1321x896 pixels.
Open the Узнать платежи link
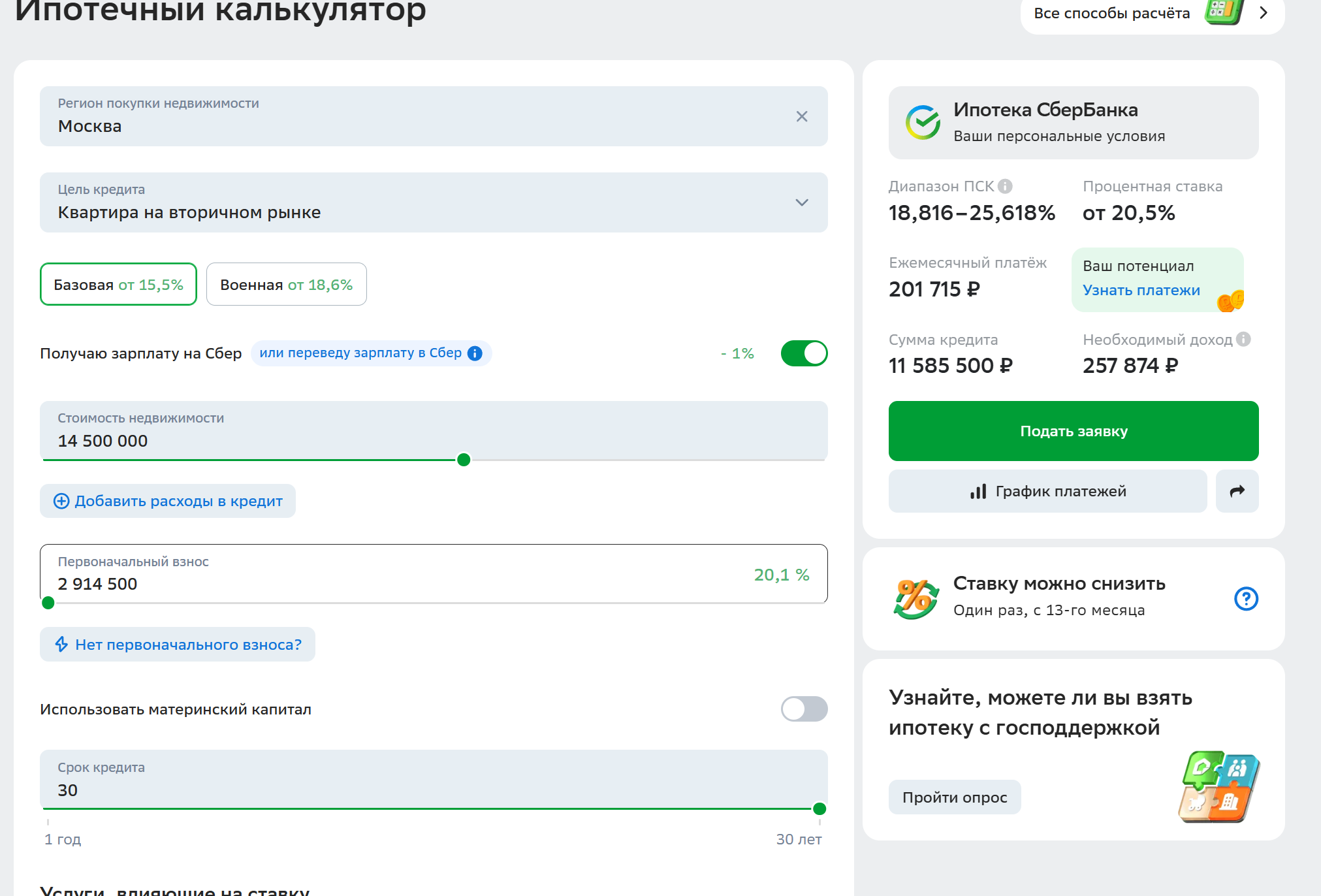point(1141,290)
